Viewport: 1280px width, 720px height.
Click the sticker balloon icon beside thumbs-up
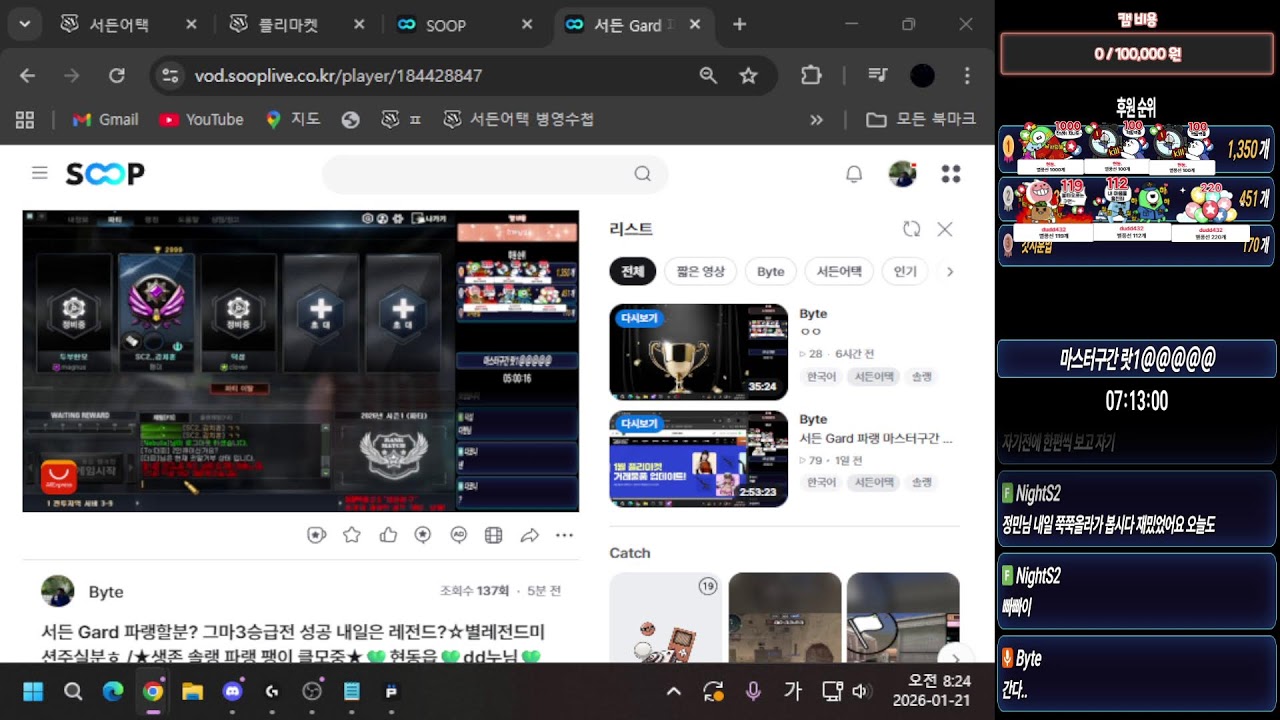pyautogui.click(x=423, y=535)
